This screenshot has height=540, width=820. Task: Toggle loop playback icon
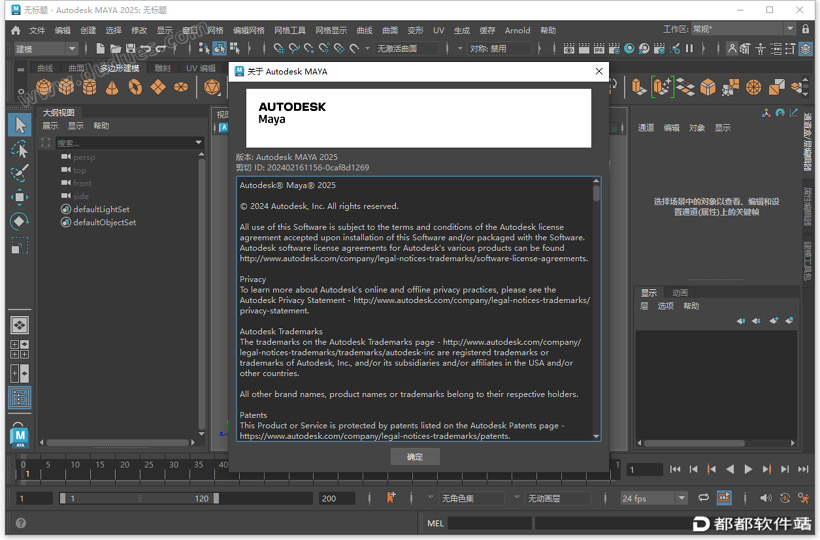pos(703,498)
